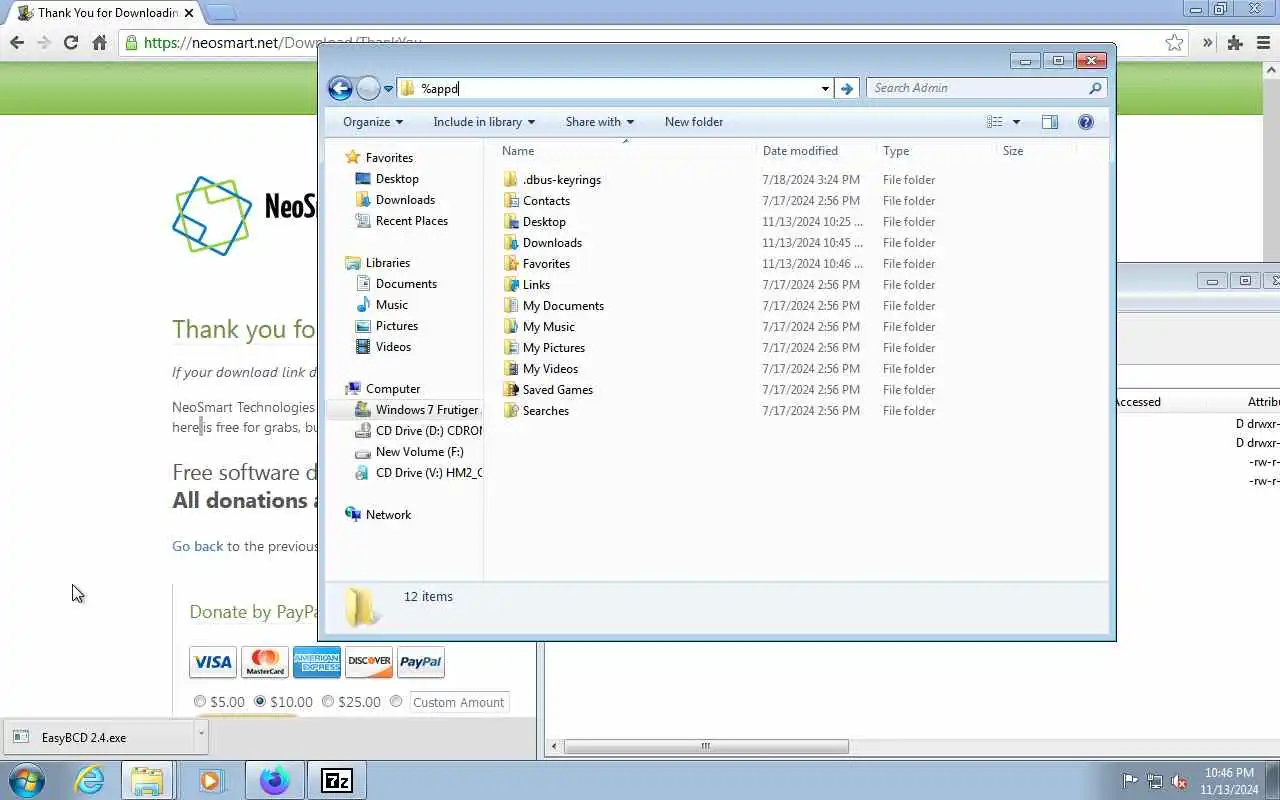This screenshot has width=1280, height=800.
Task: Click the New folder toolbar button
Action: tap(694, 122)
